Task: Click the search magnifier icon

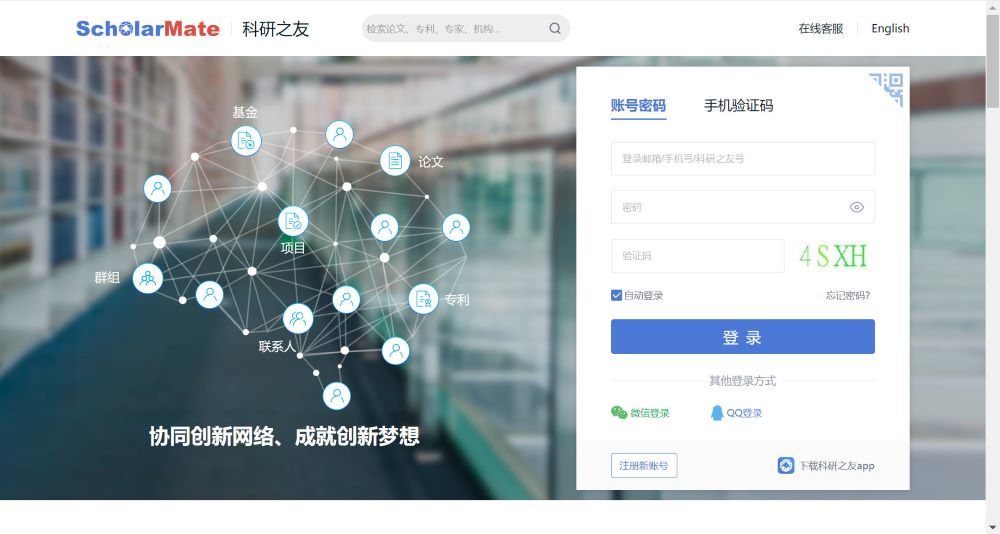Action: [x=555, y=29]
